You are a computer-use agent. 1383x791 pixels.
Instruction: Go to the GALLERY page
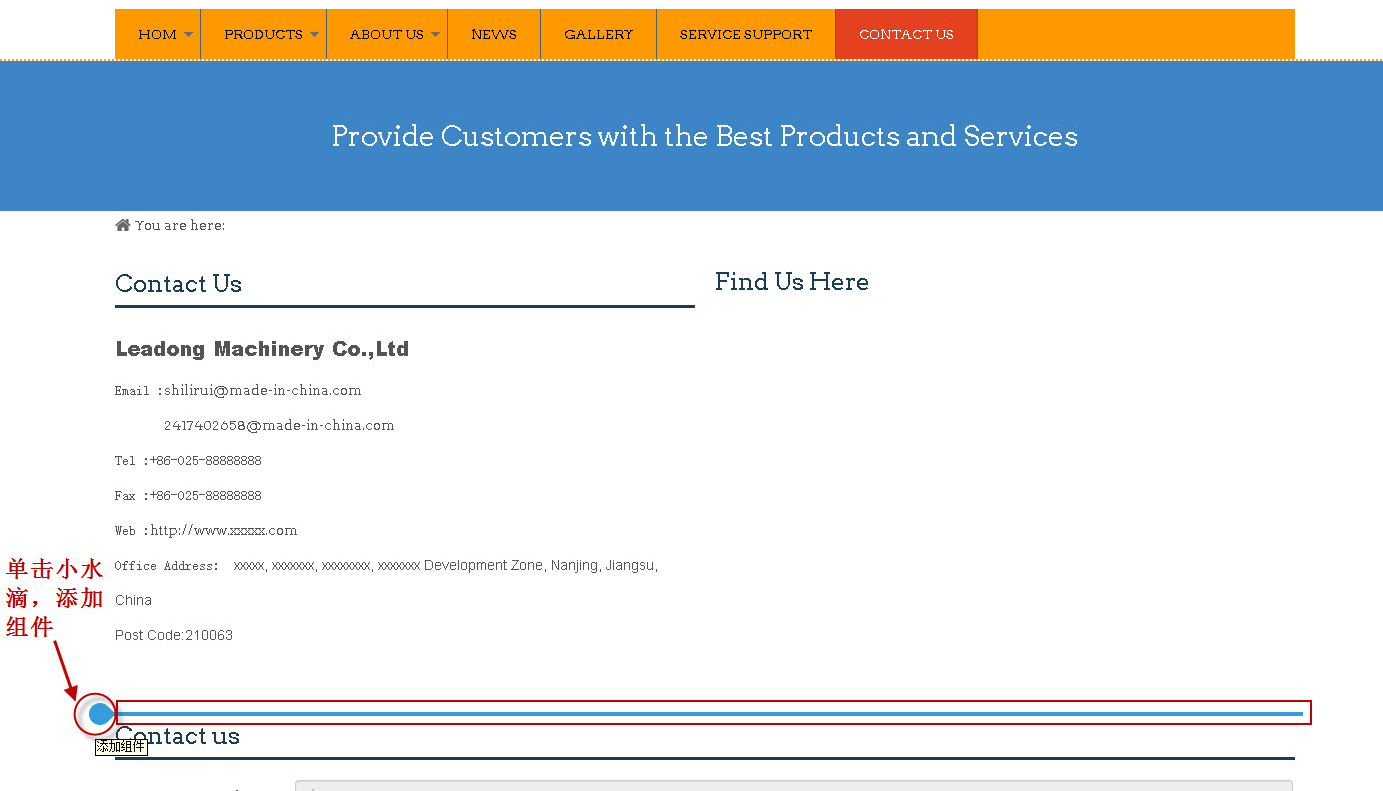click(598, 35)
